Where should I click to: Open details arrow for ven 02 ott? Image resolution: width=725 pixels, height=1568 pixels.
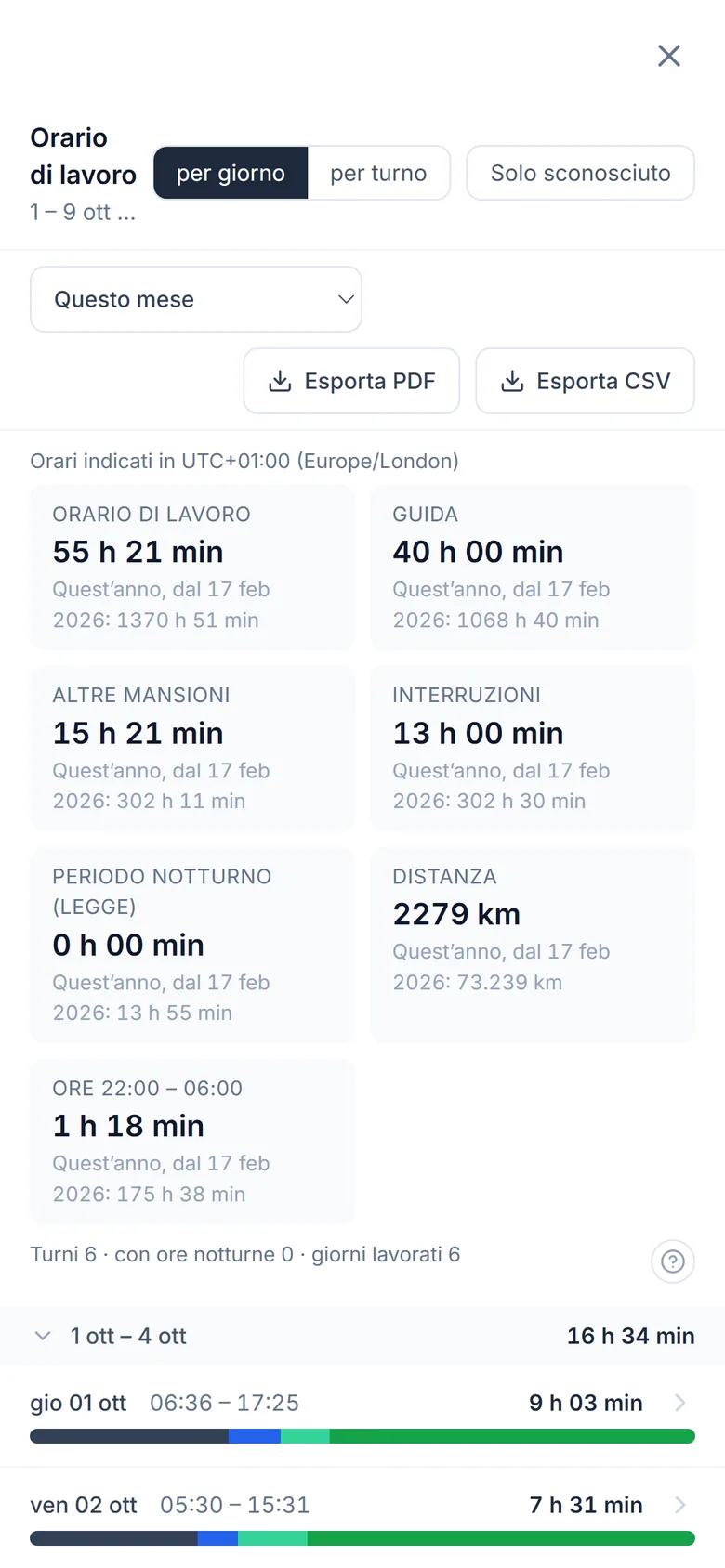tap(680, 1505)
